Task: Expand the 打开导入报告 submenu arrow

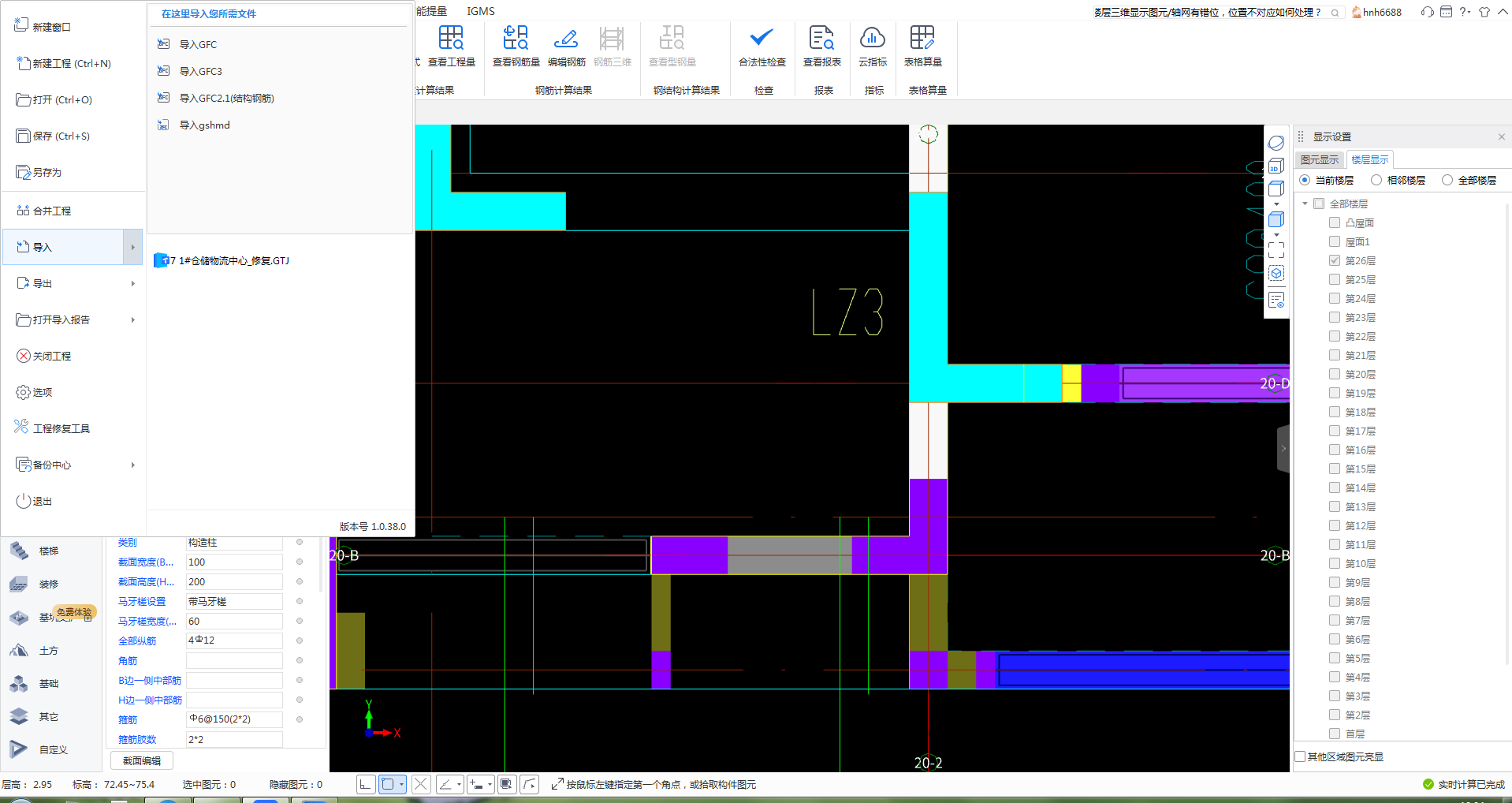Action: pos(132,319)
